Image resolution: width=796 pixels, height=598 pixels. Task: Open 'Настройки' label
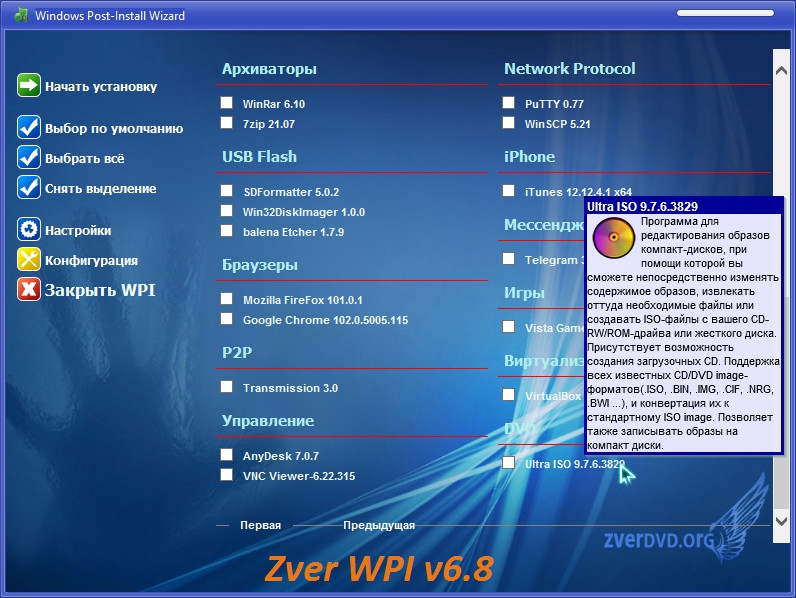pos(78,230)
